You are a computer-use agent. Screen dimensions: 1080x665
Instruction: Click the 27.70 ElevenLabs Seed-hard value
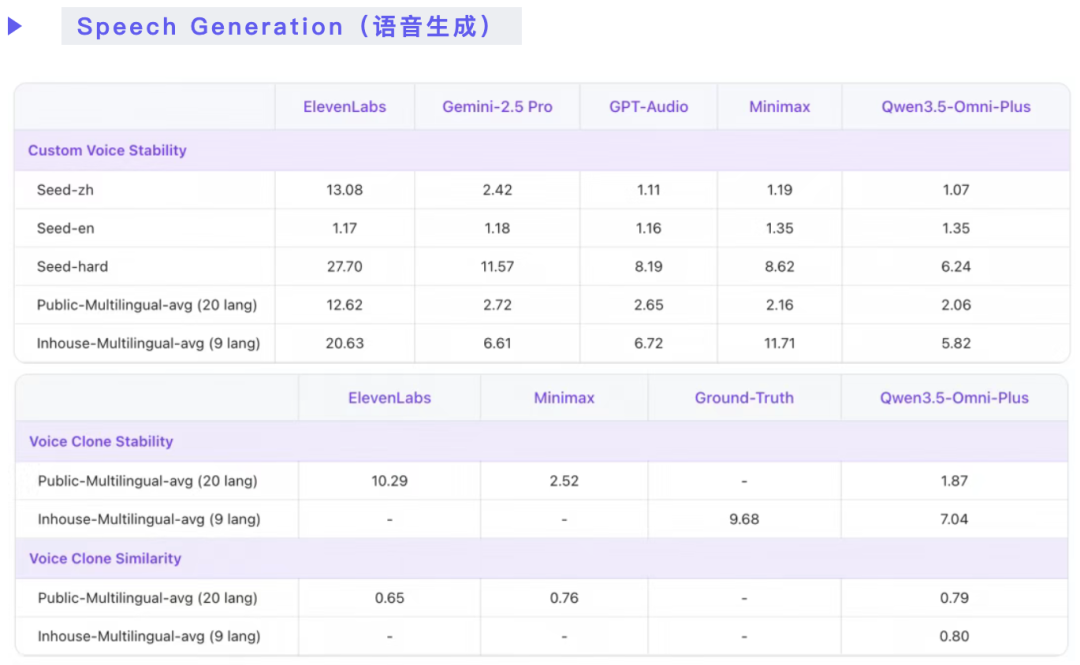tap(345, 267)
